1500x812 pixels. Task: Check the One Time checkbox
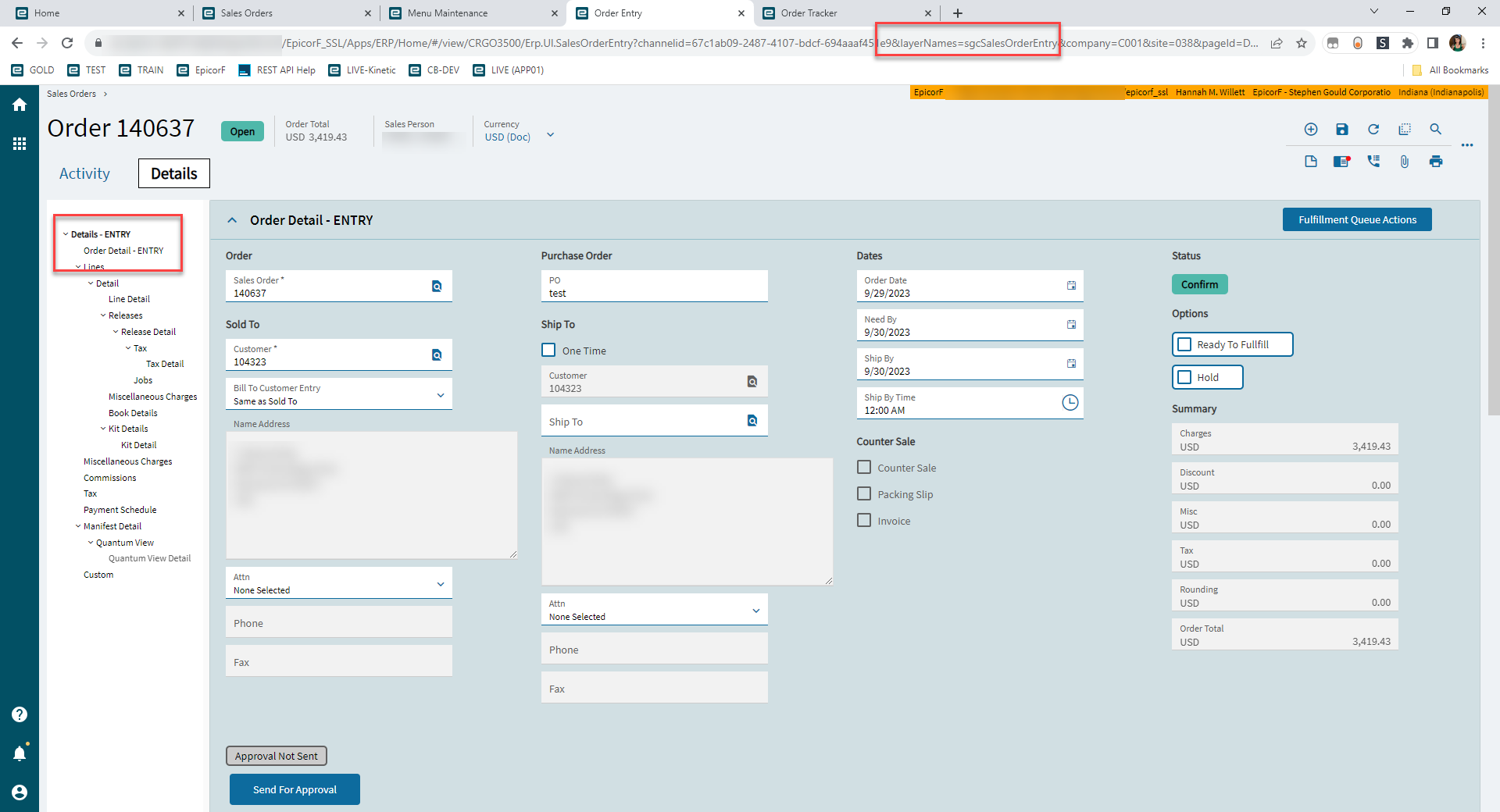pyautogui.click(x=548, y=350)
